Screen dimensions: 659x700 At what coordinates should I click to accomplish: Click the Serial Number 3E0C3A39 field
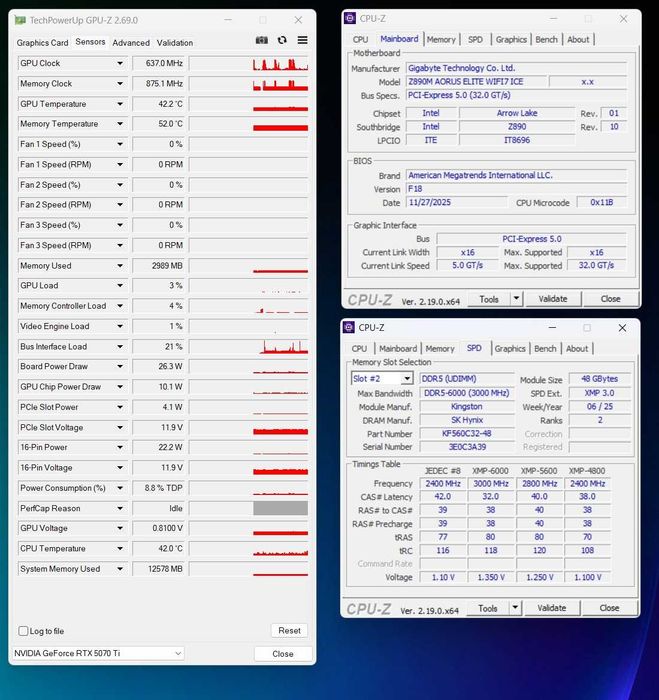tap(467, 446)
